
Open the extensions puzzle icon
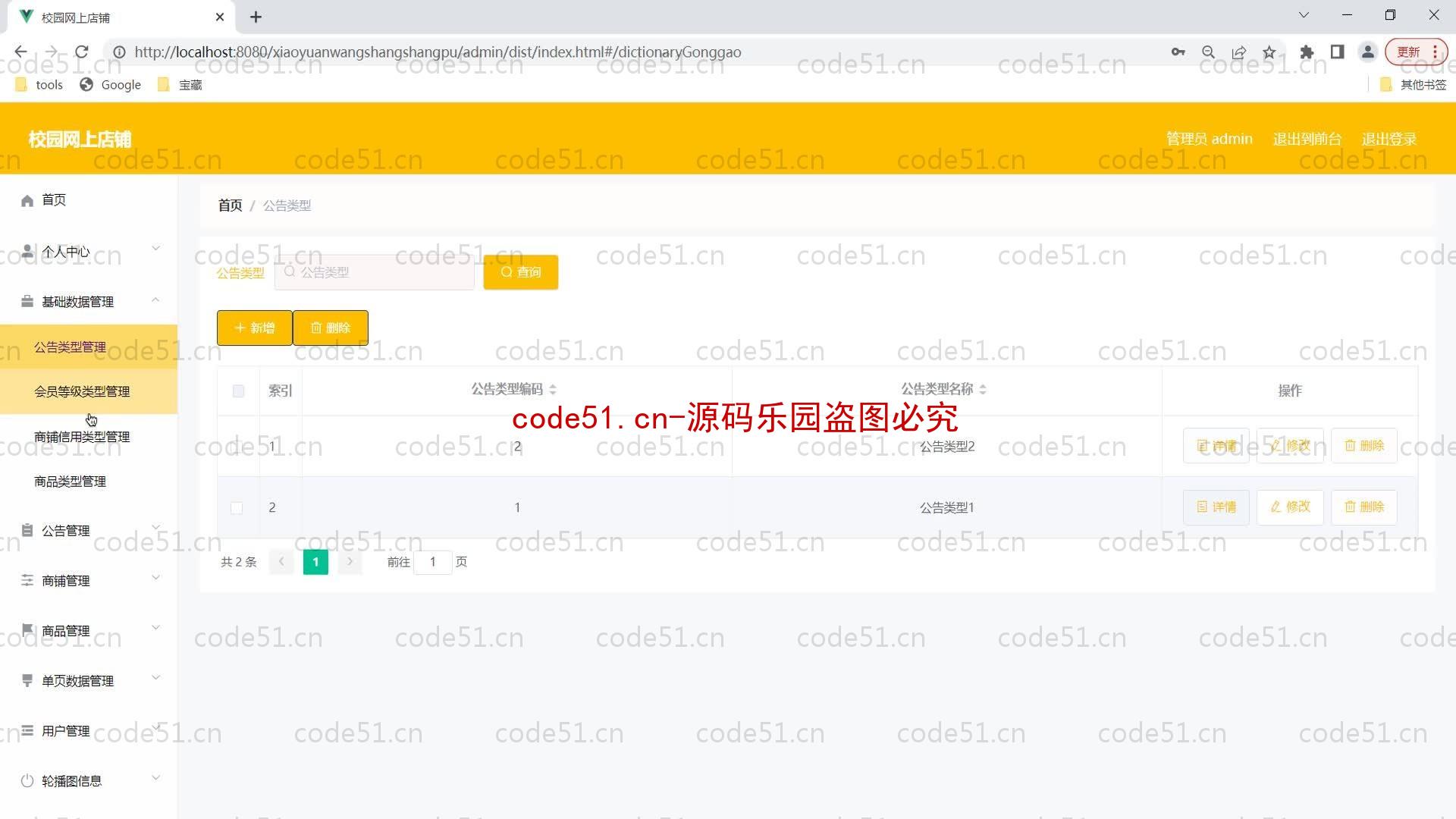1307,52
